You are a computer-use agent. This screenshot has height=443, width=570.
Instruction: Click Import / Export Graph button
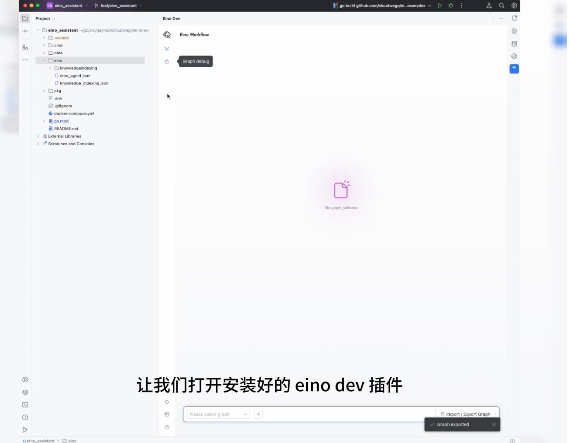click(x=465, y=414)
